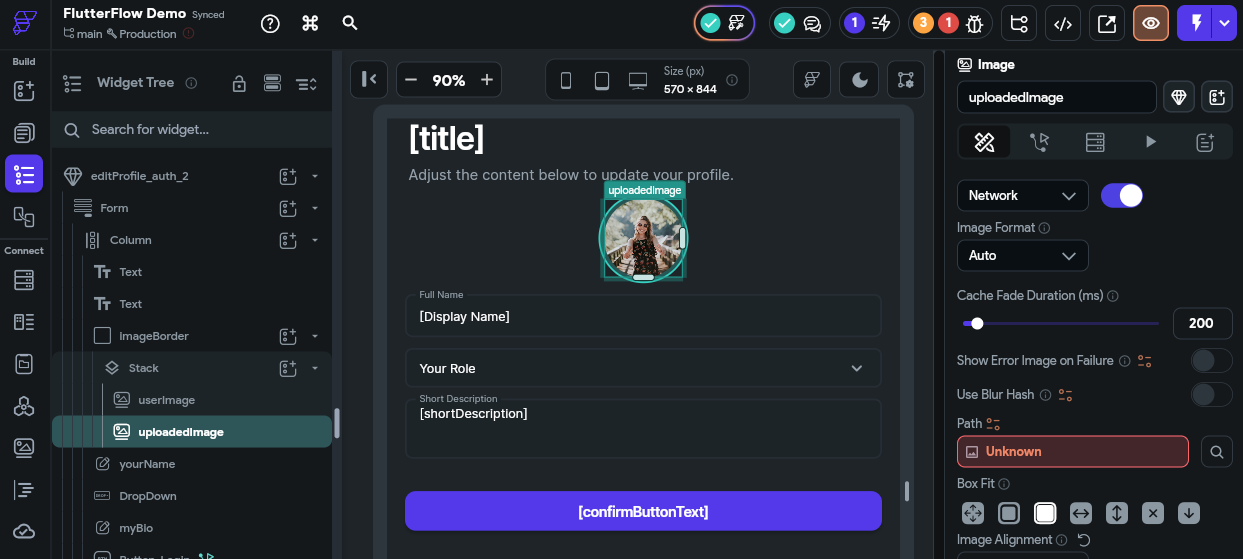Viewport: 1243px width, 559px height.
Task: Adjust the Cache Fade Duration slider
Action: tap(1060, 323)
